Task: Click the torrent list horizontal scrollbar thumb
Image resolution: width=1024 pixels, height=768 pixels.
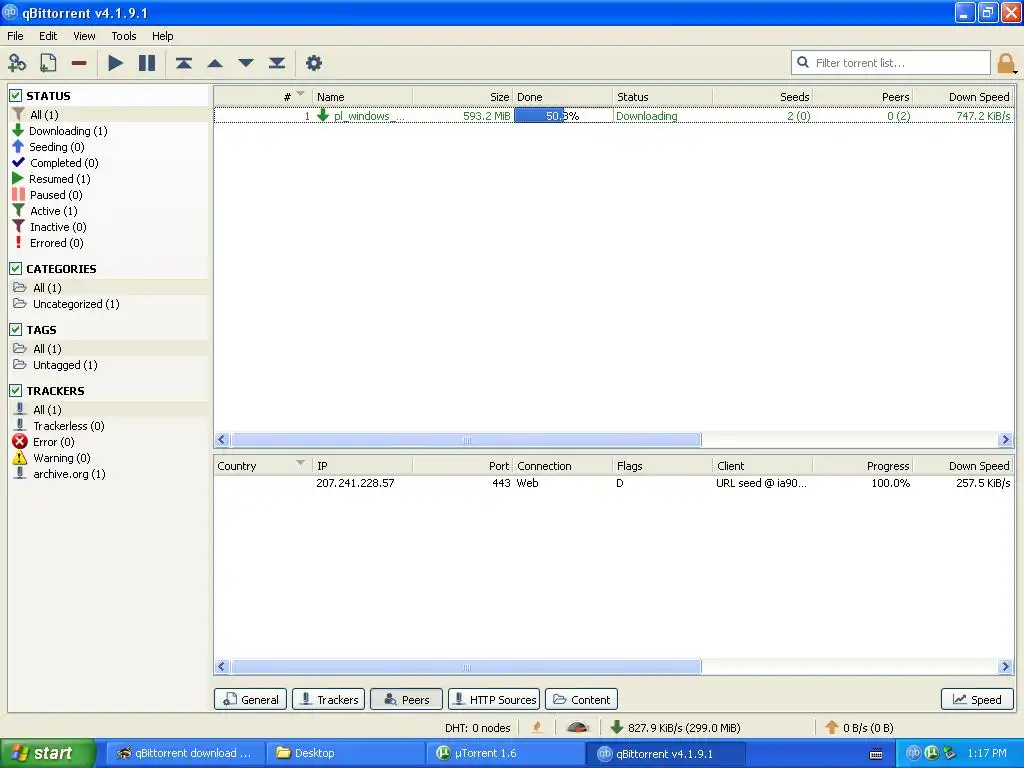Action: click(x=466, y=440)
